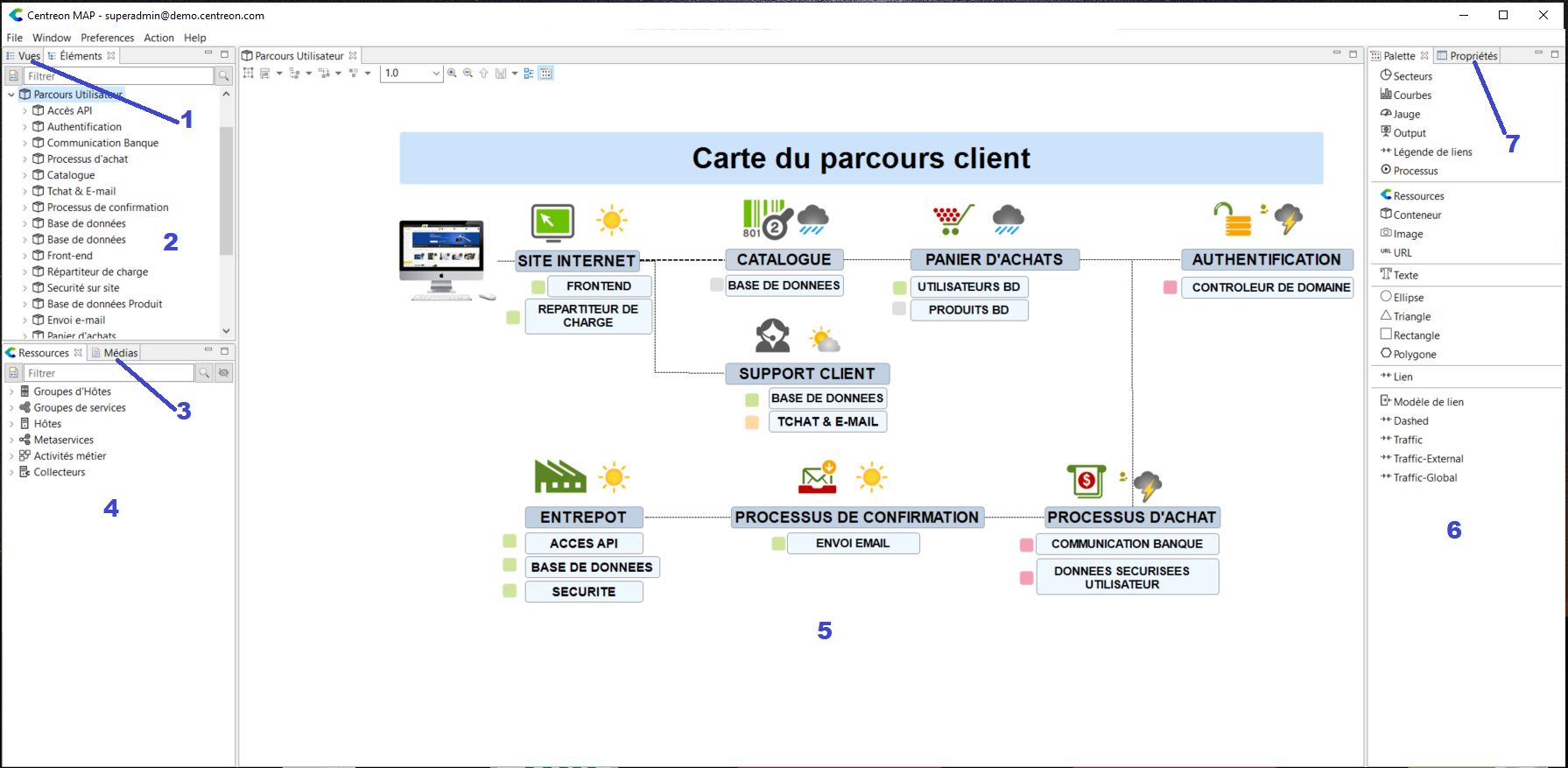Viewport: 1568px width, 768px height.
Task: Click the search icon in Ressources panel
Action: (x=204, y=373)
